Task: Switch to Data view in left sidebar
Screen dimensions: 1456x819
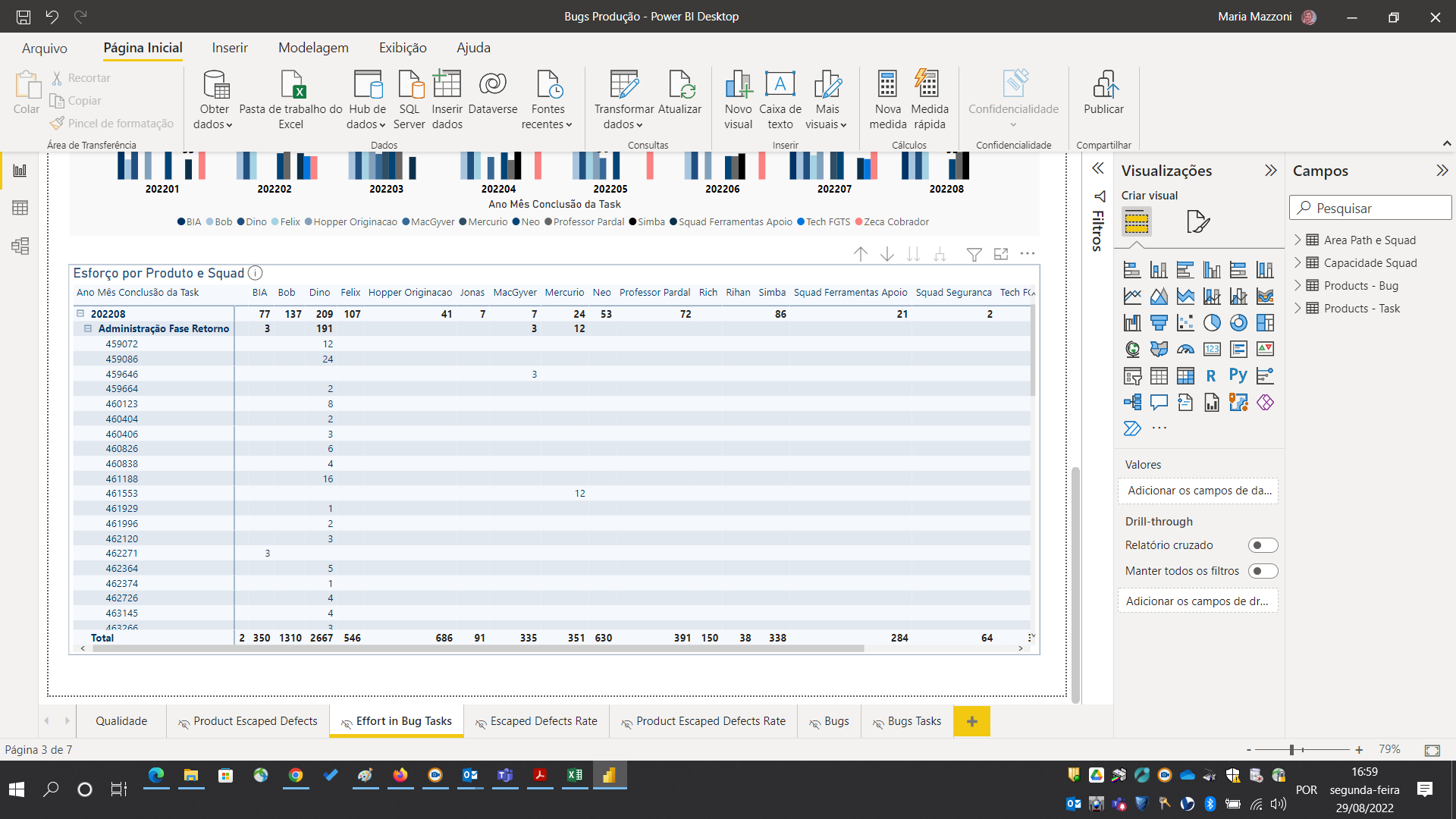Action: pyautogui.click(x=20, y=208)
